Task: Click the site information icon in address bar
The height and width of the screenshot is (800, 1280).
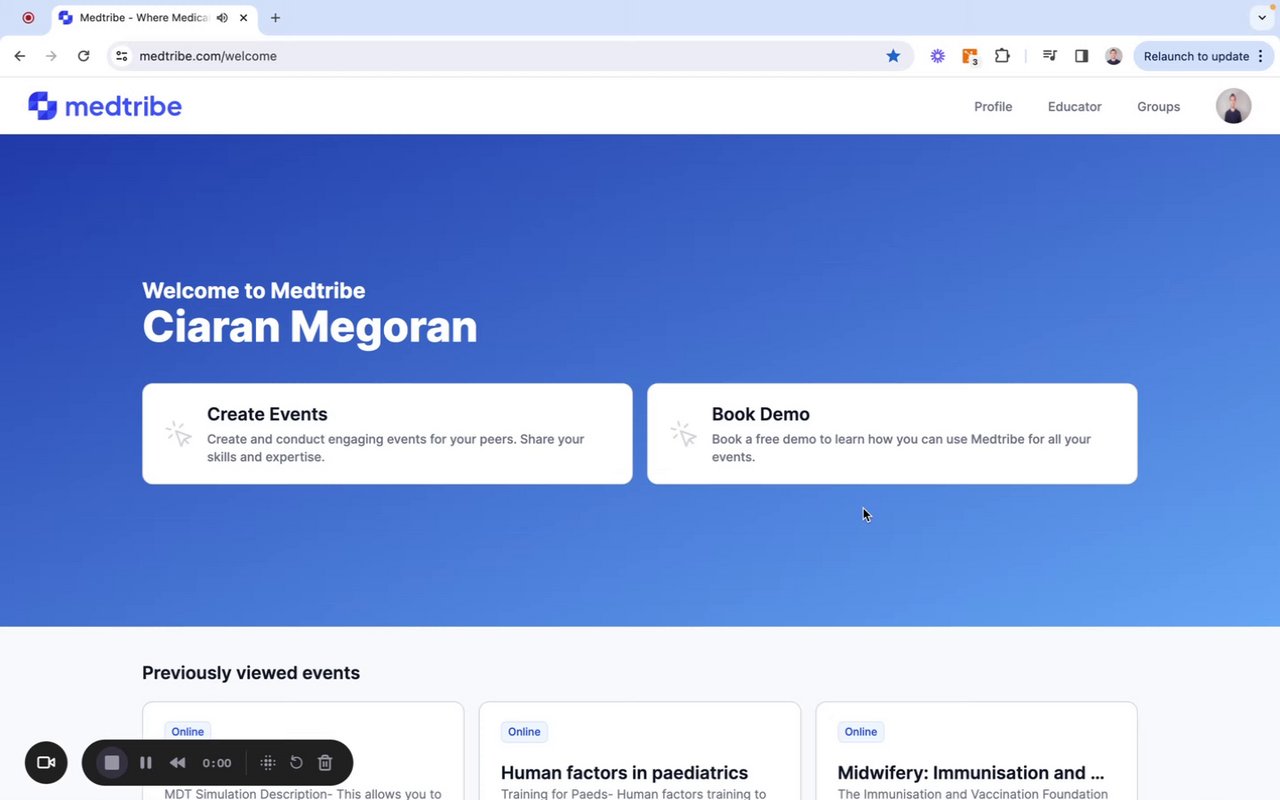Action: click(122, 56)
